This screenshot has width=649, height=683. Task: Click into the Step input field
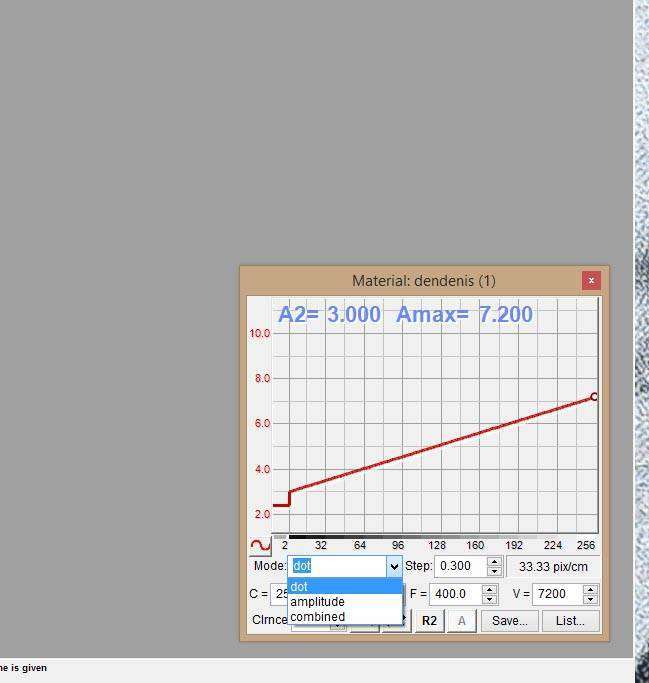pos(459,566)
